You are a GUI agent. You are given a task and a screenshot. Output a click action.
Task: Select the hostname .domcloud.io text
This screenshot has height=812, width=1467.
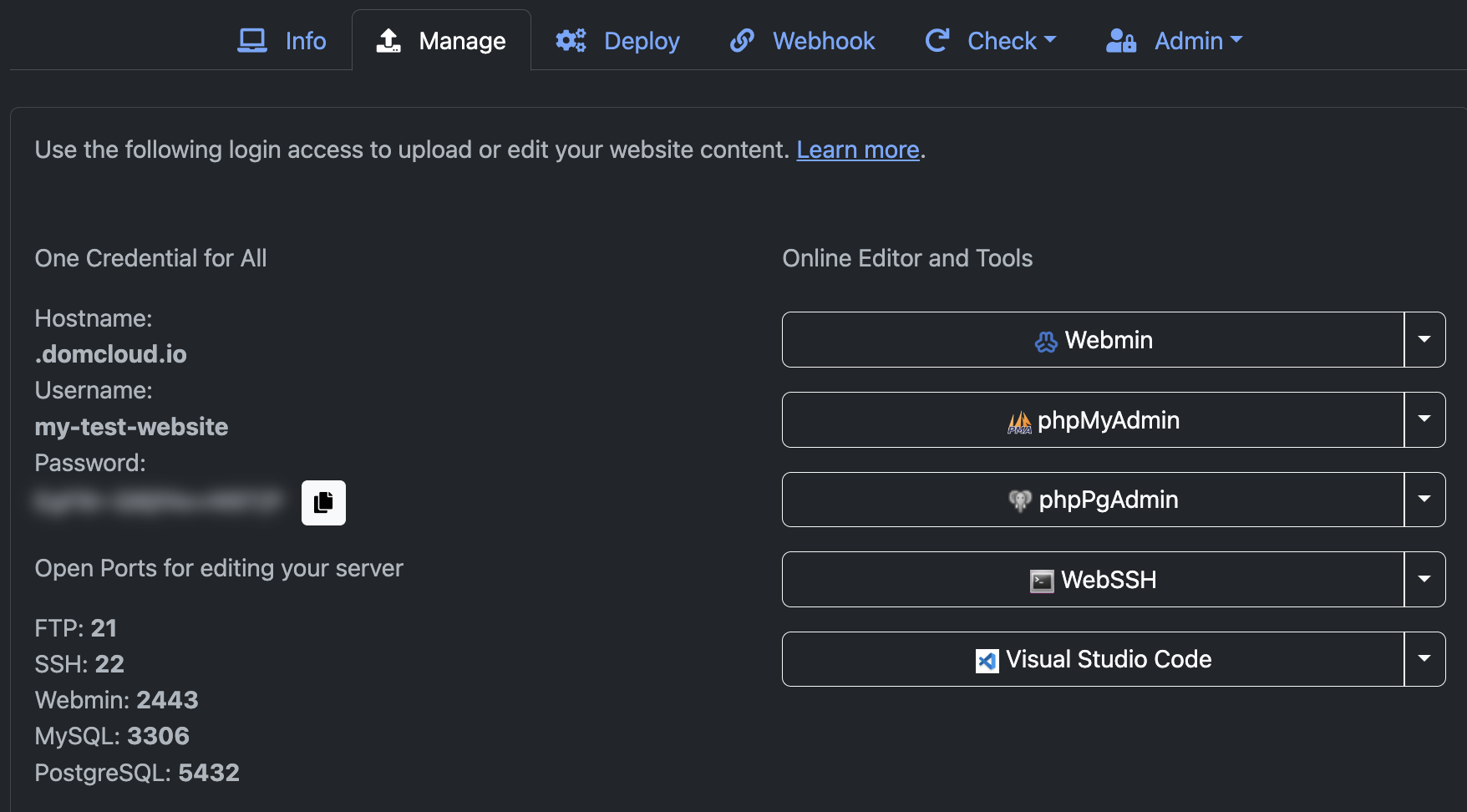(111, 354)
